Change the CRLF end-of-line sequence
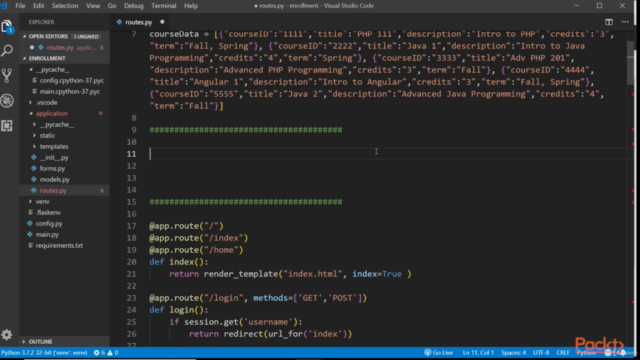The image size is (640, 360). [562, 353]
